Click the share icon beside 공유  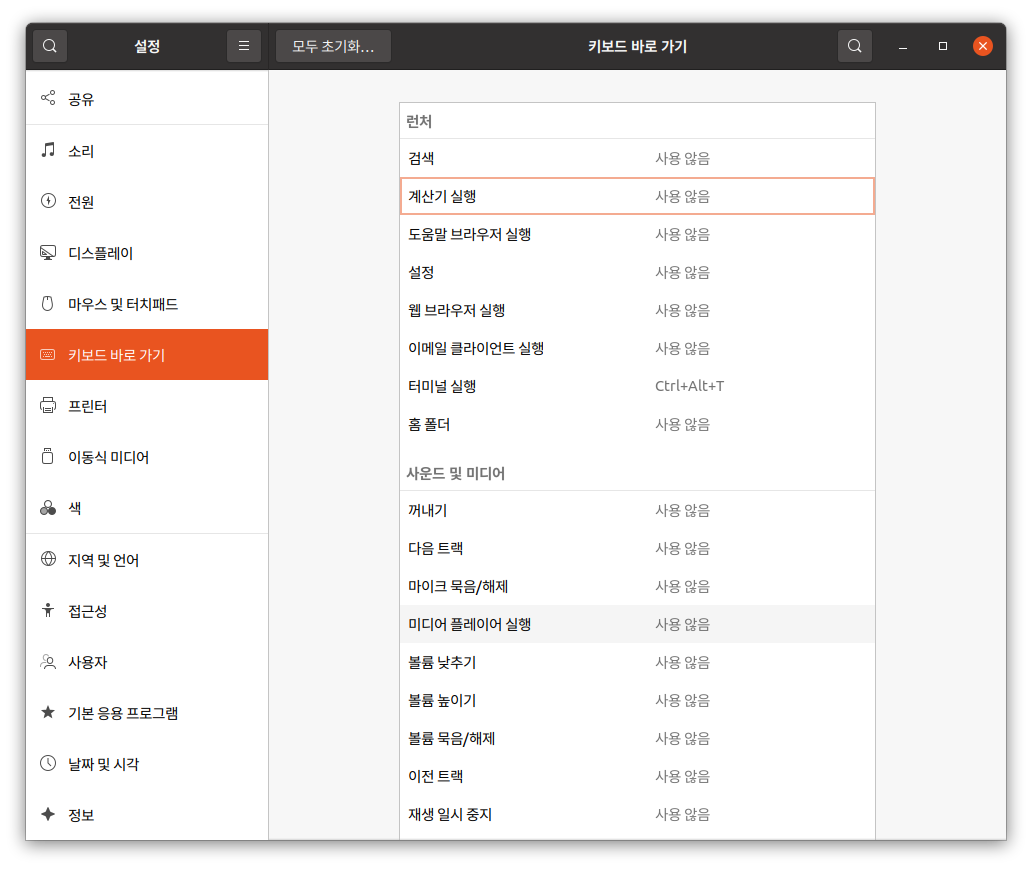point(48,99)
